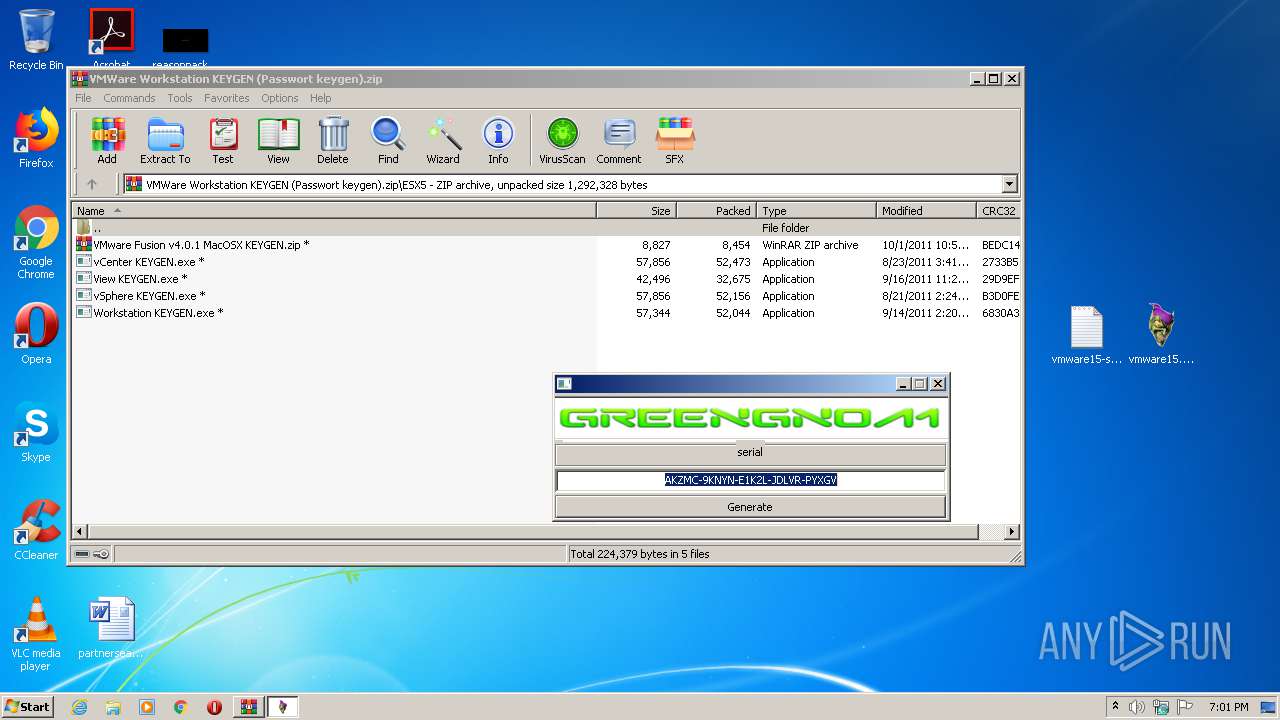The image size is (1280, 720).
Task: Select vSphere KEYGEN.exe file
Action: coord(546,296)
